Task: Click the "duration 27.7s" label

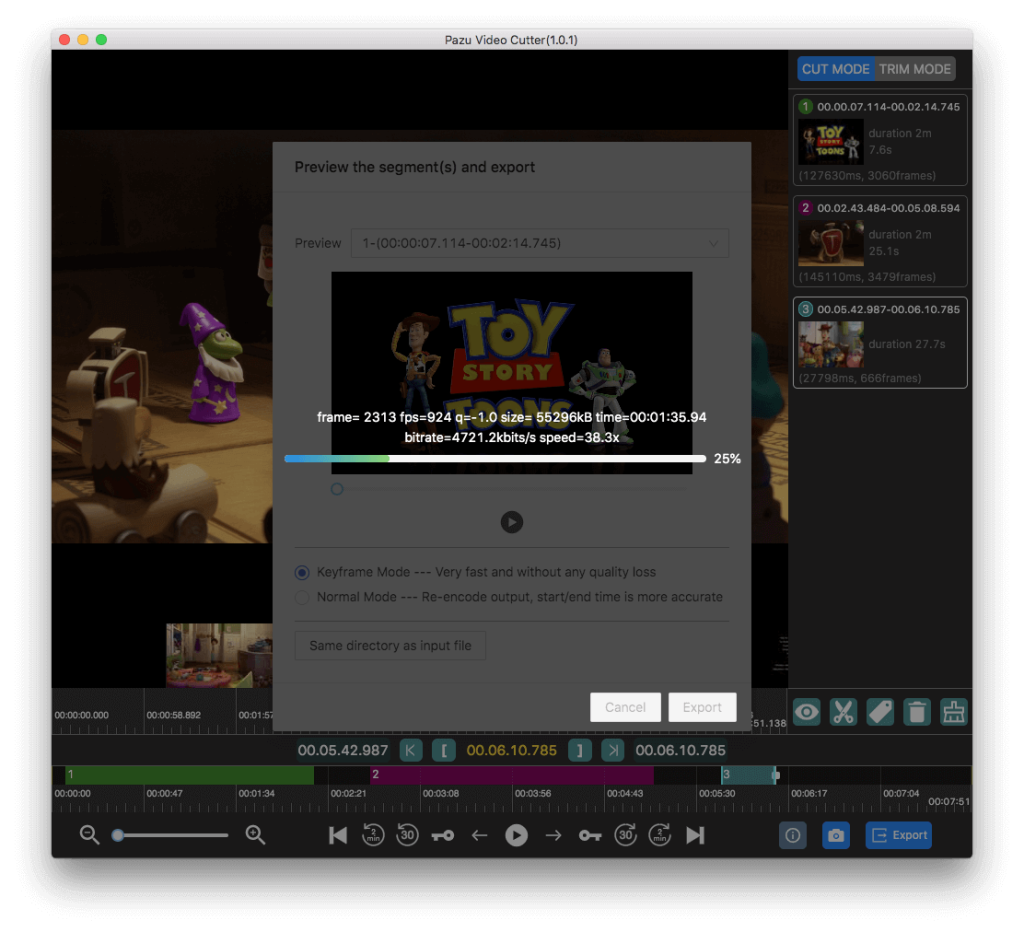Action: [906, 344]
